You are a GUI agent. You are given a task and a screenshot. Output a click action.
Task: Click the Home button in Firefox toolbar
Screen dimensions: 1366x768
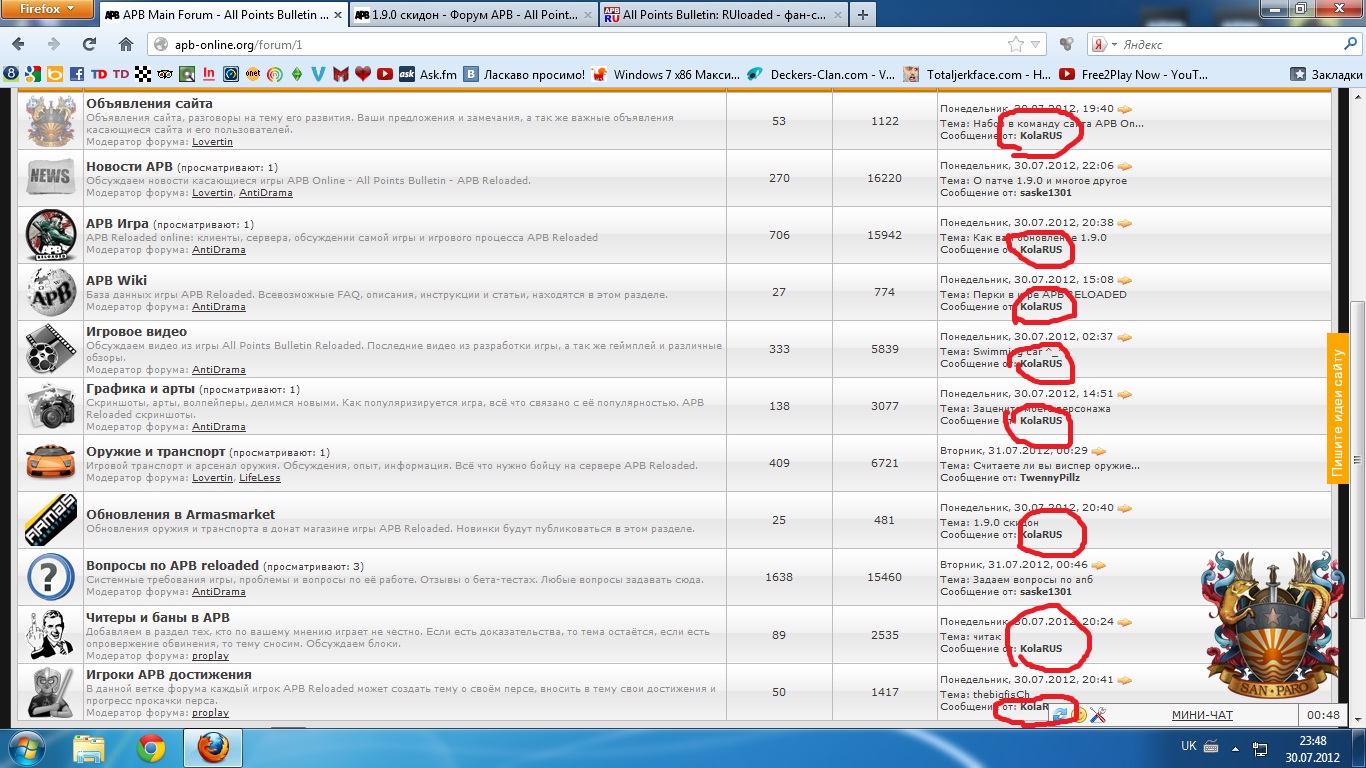(x=125, y=44)
